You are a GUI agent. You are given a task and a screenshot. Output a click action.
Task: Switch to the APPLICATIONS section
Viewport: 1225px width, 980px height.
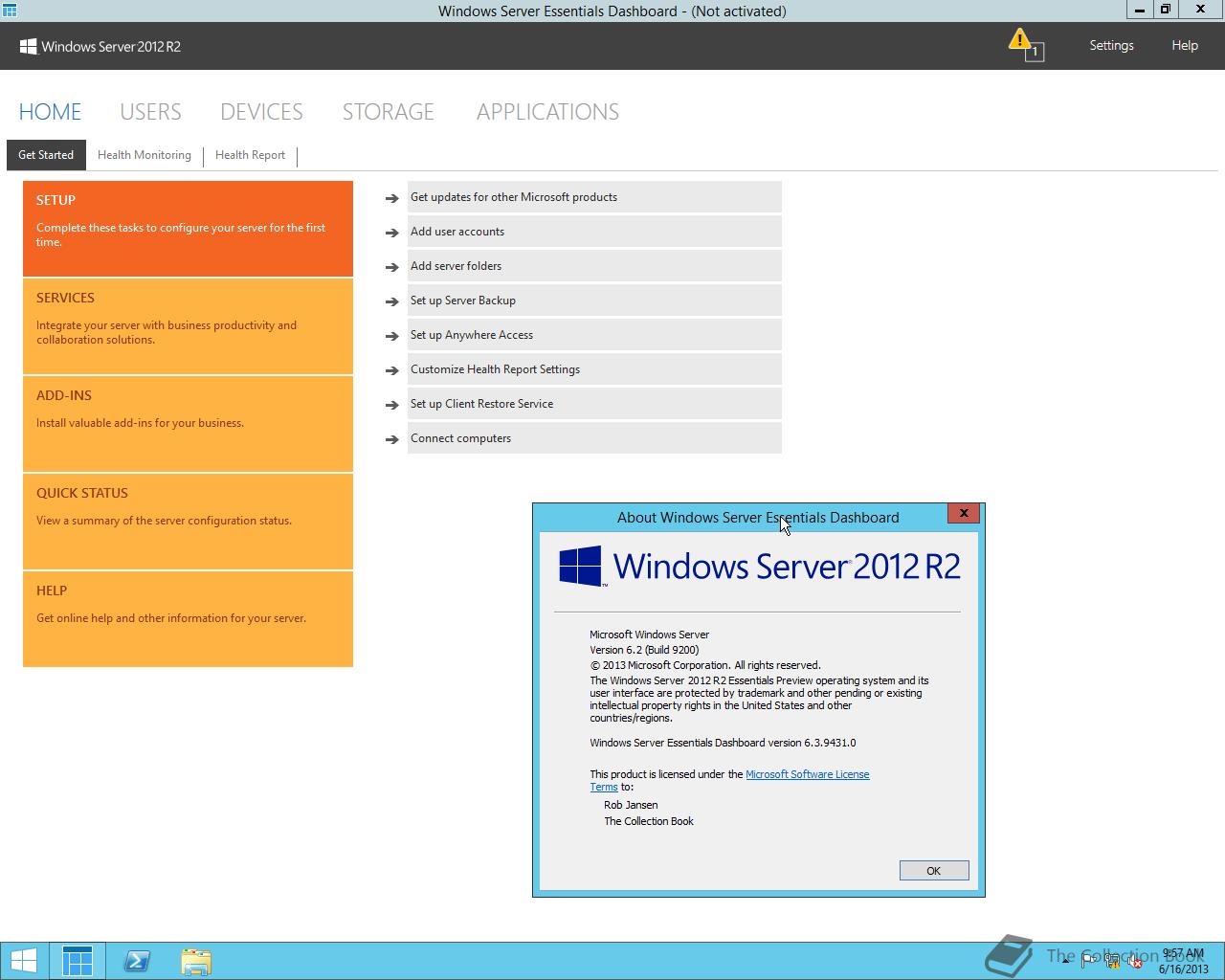pyautogui.click(x=547, y=112)
